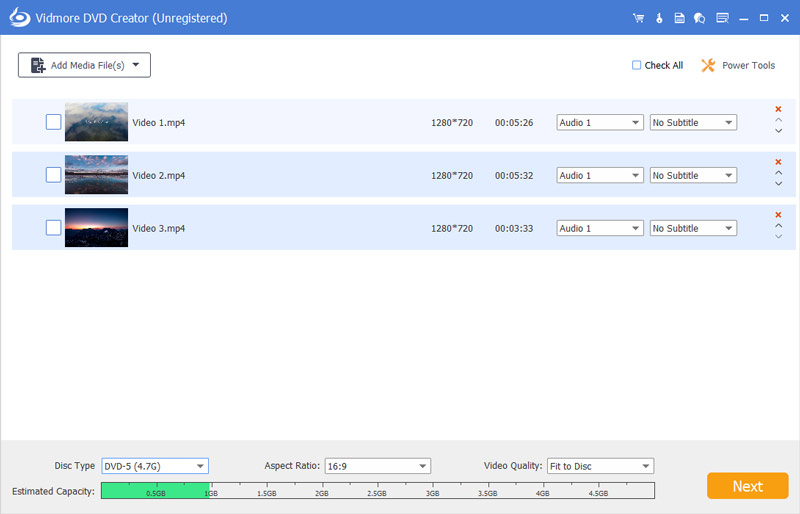Viewport: 800px width, 514px height.
Task: Open the Audio 1 dropdown for Video 1.mp4
Action: pos(600,122)
